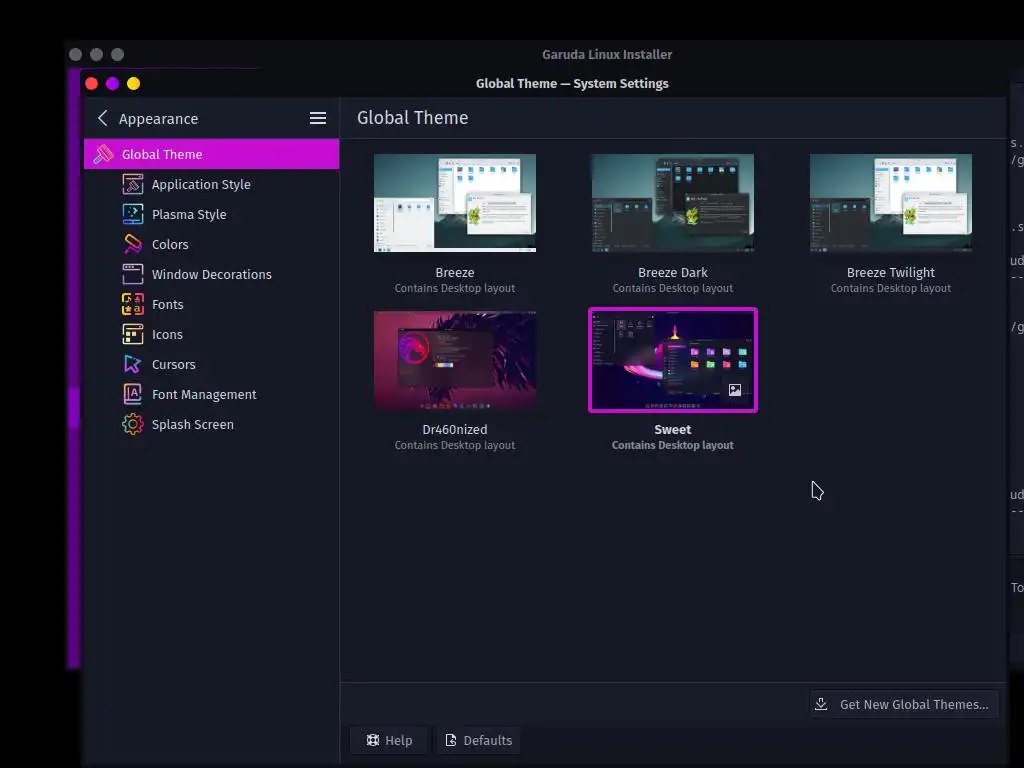This screenshot has height=768, width=1024.
Task: Reset settings with the Defaults button
Action: point(479,740)
